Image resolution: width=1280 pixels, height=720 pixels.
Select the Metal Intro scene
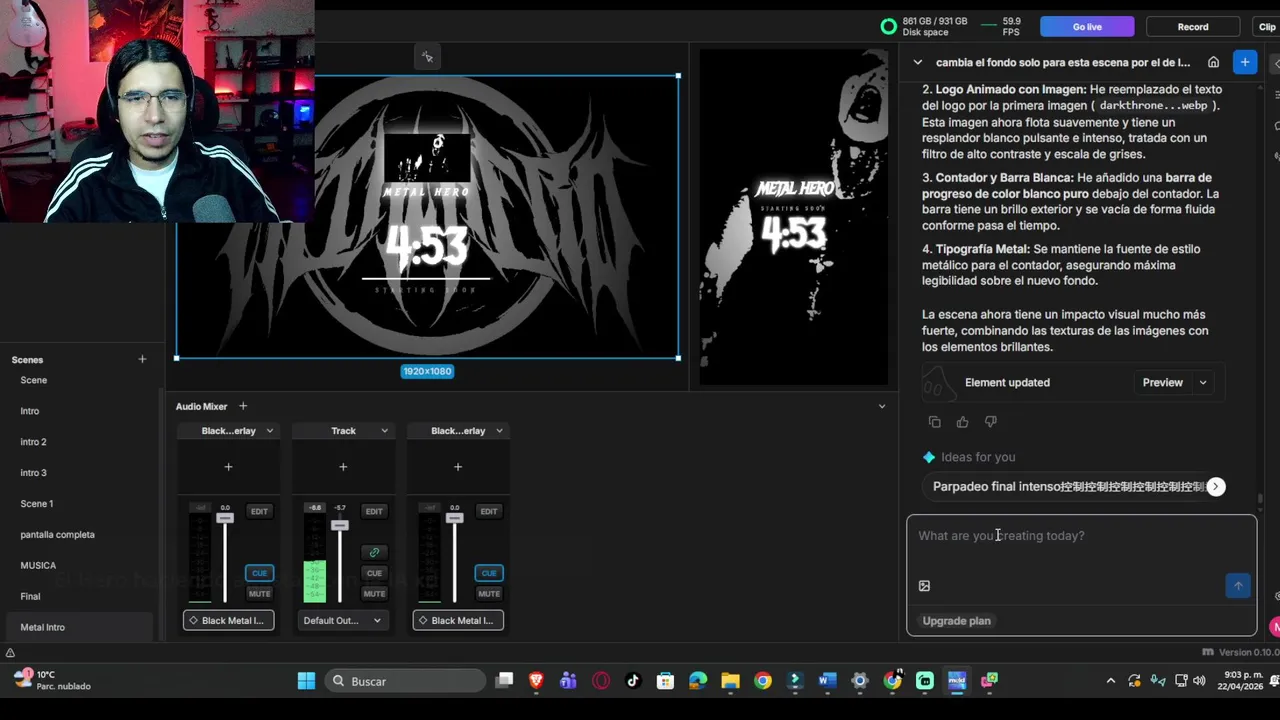78,627
